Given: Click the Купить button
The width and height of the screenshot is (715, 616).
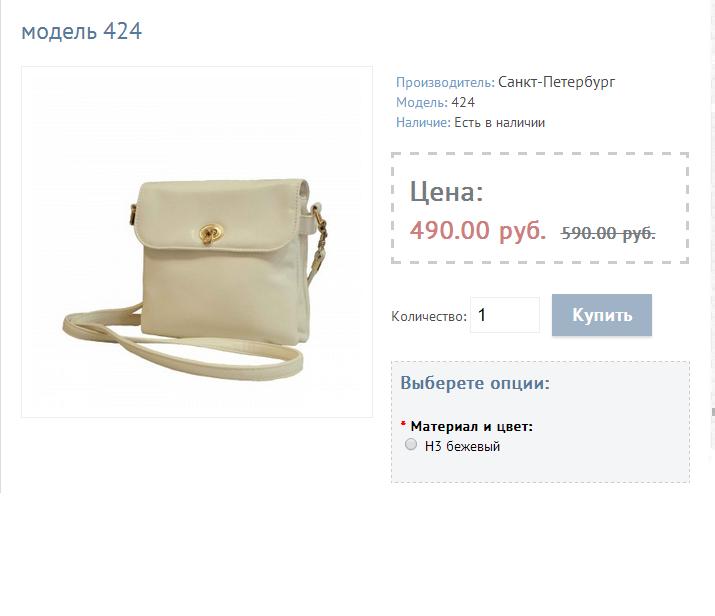Looking at the screenshot, I should tap(601, 315).
